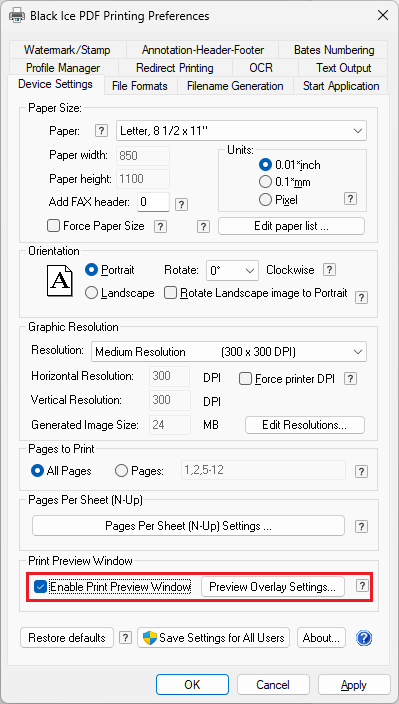Click the help icon in the Units group
This screenshot has width=399, height=704.
(x=350, y=199)
